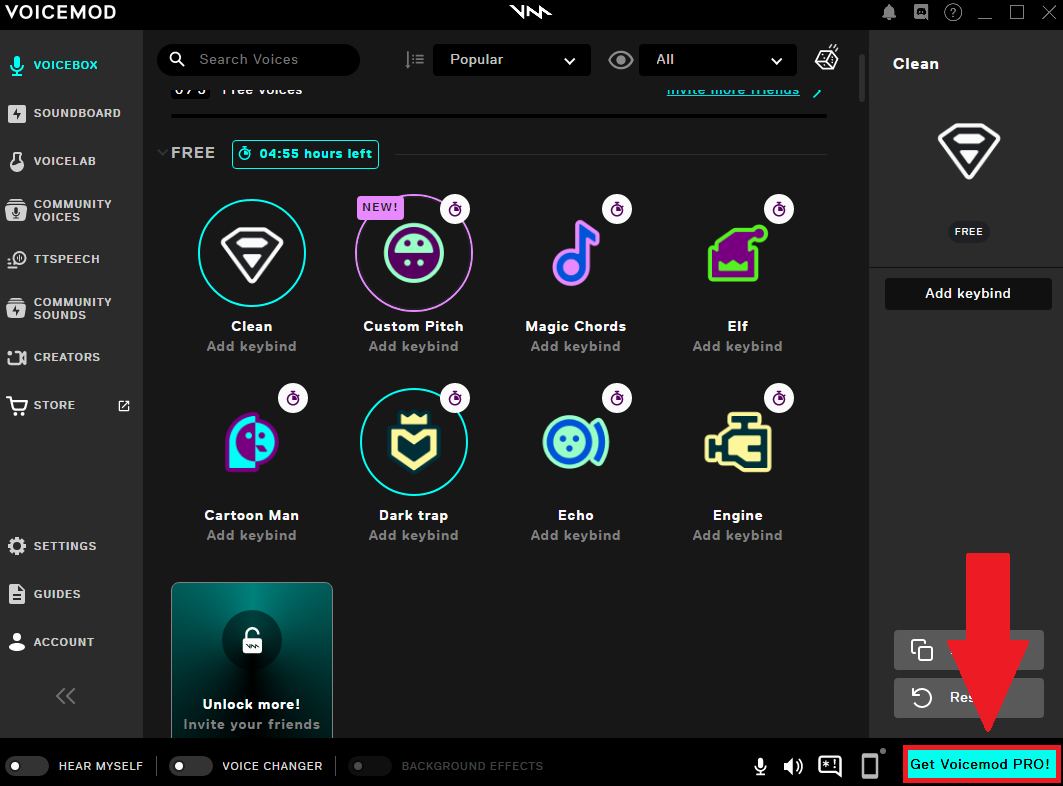Viewport: 1063px width, 786px height.
Task: Click the timer badge on Engine voice
Action: tap(779, 398)
